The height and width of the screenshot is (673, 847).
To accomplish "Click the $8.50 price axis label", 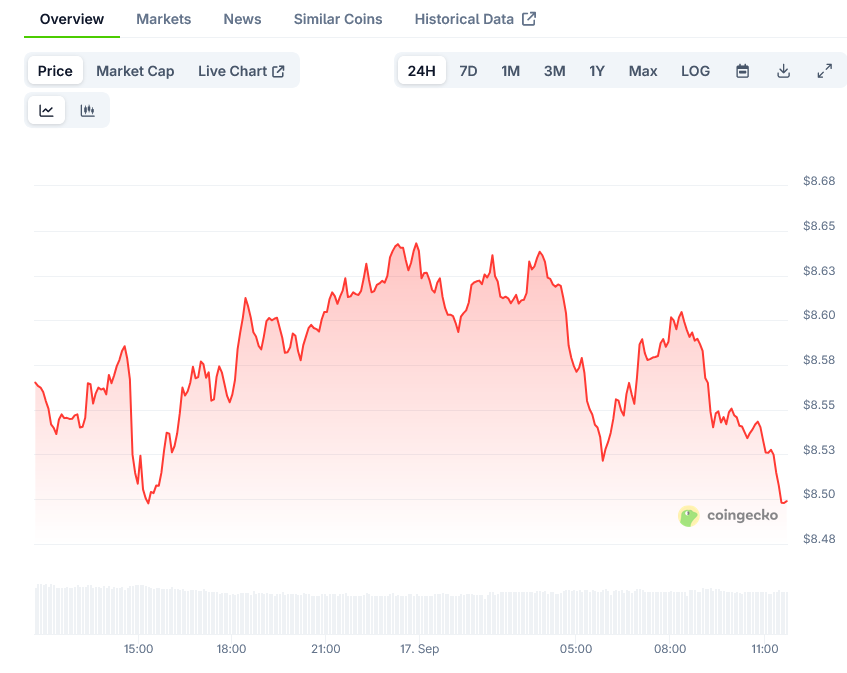I will 819,494.
